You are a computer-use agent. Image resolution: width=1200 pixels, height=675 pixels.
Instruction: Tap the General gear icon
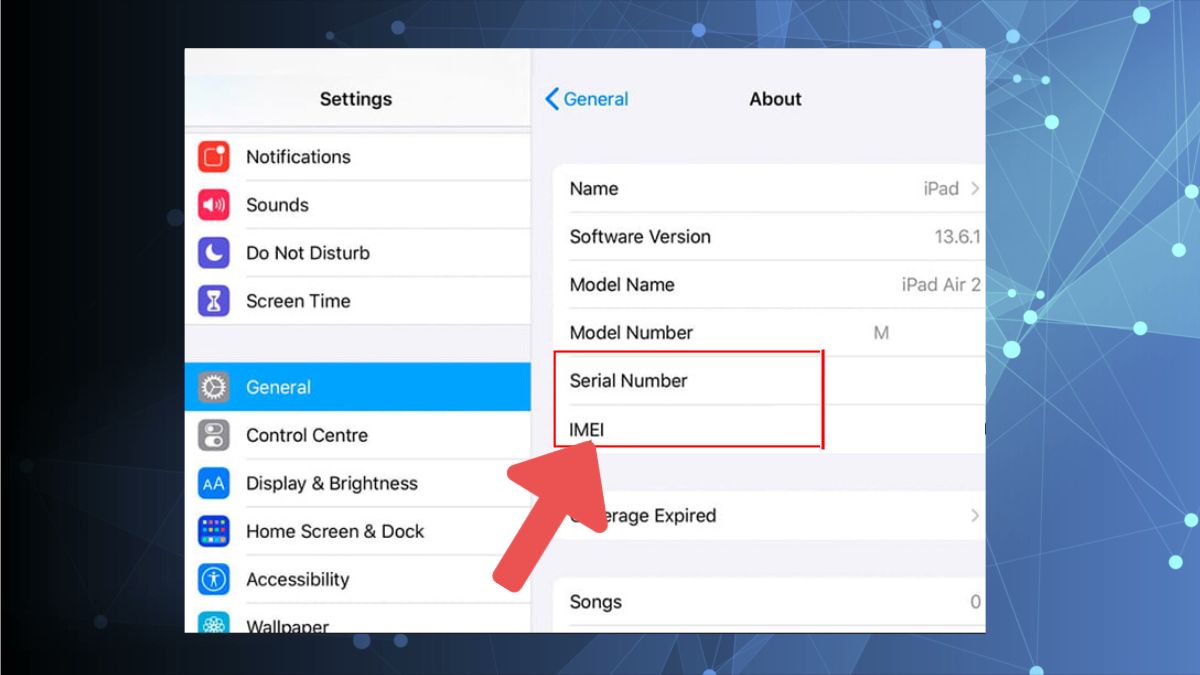click(x=214, y=387)
